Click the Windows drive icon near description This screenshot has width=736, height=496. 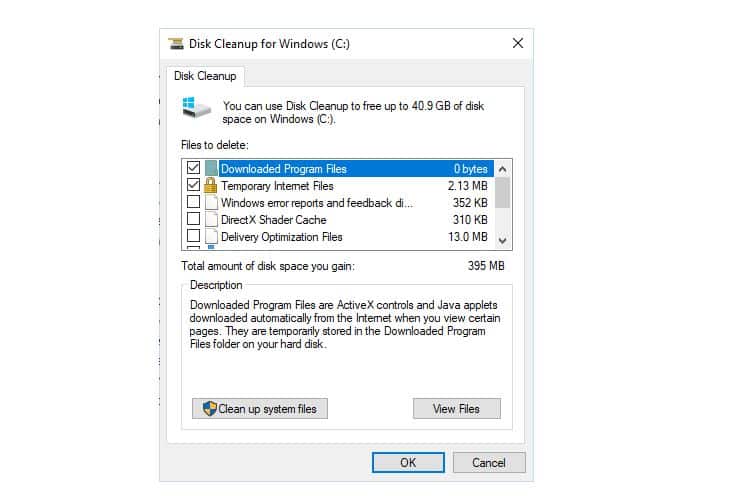[x=196, y=108]
